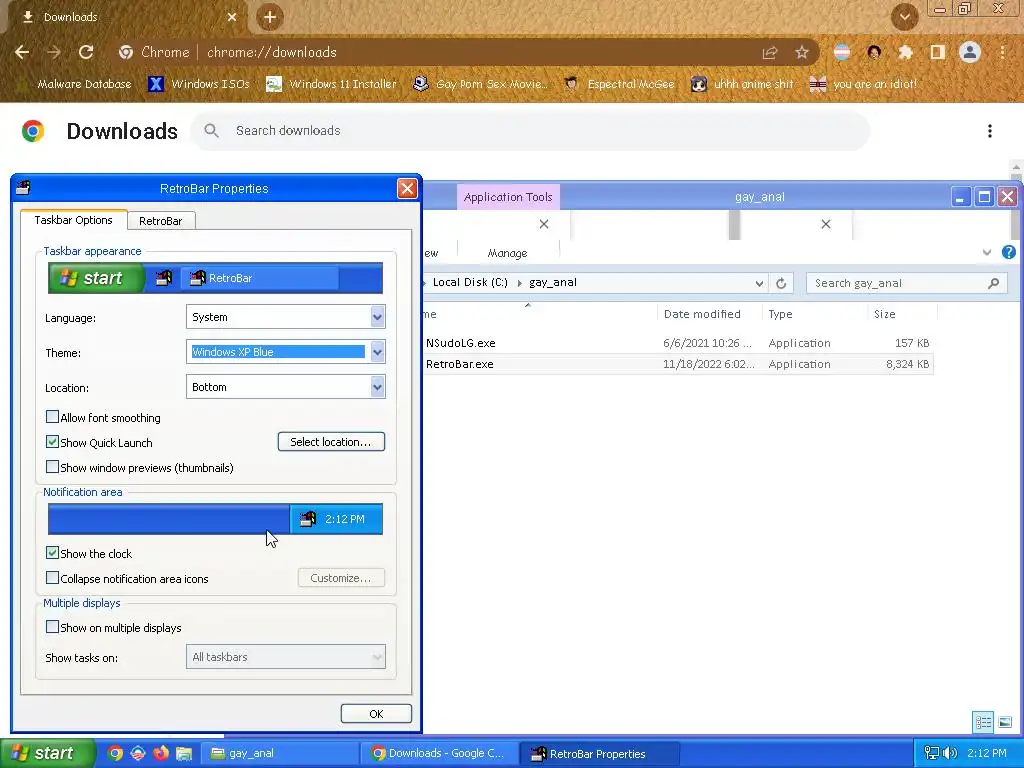Click the search magnifier in gay_anal search

pos(993,283)
